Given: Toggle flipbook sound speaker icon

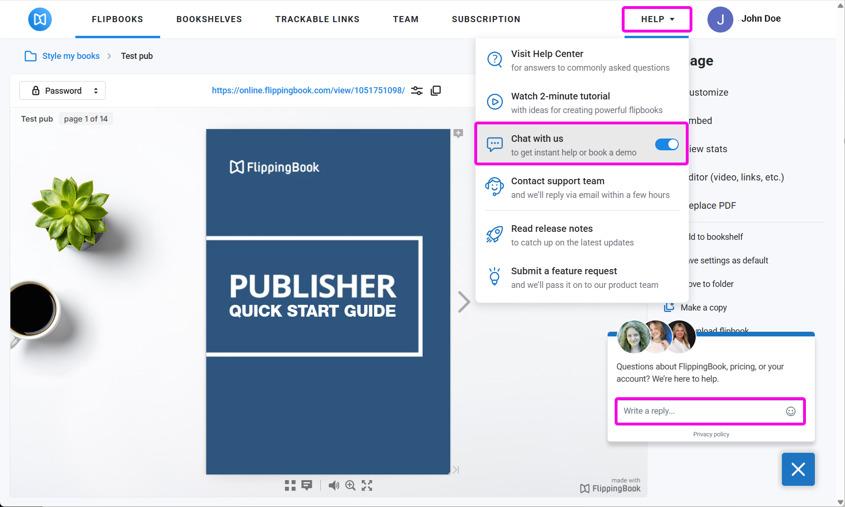Looking at the screenshot, I should 334,485.
